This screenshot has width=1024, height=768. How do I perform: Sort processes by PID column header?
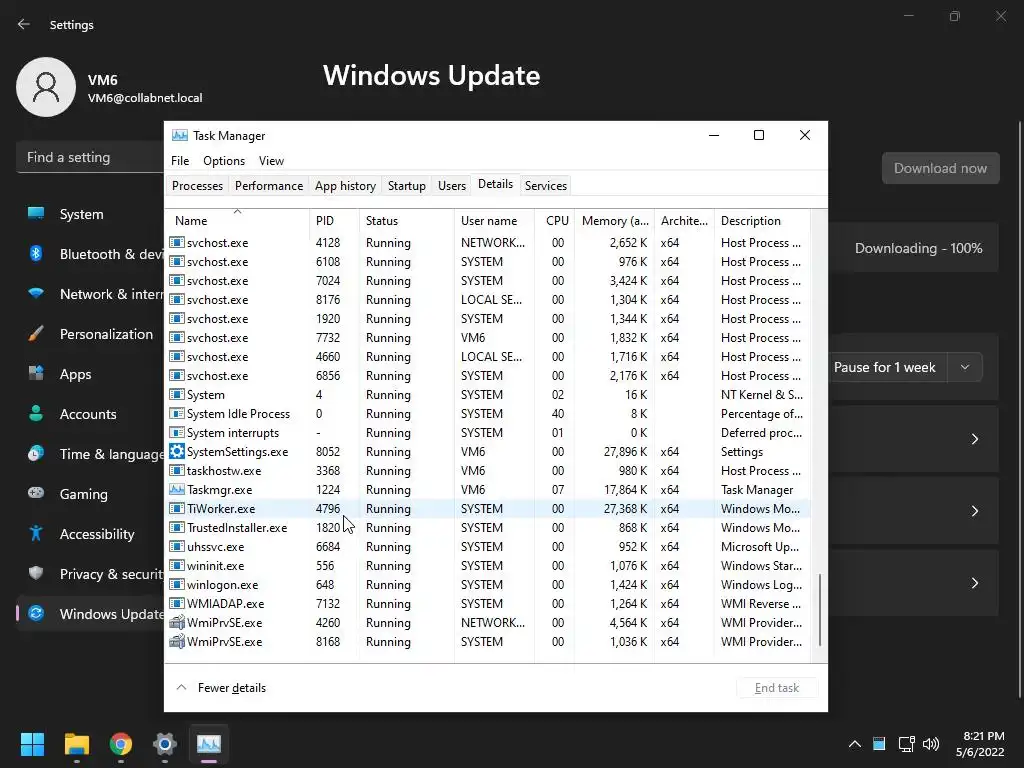click(334, 220)
